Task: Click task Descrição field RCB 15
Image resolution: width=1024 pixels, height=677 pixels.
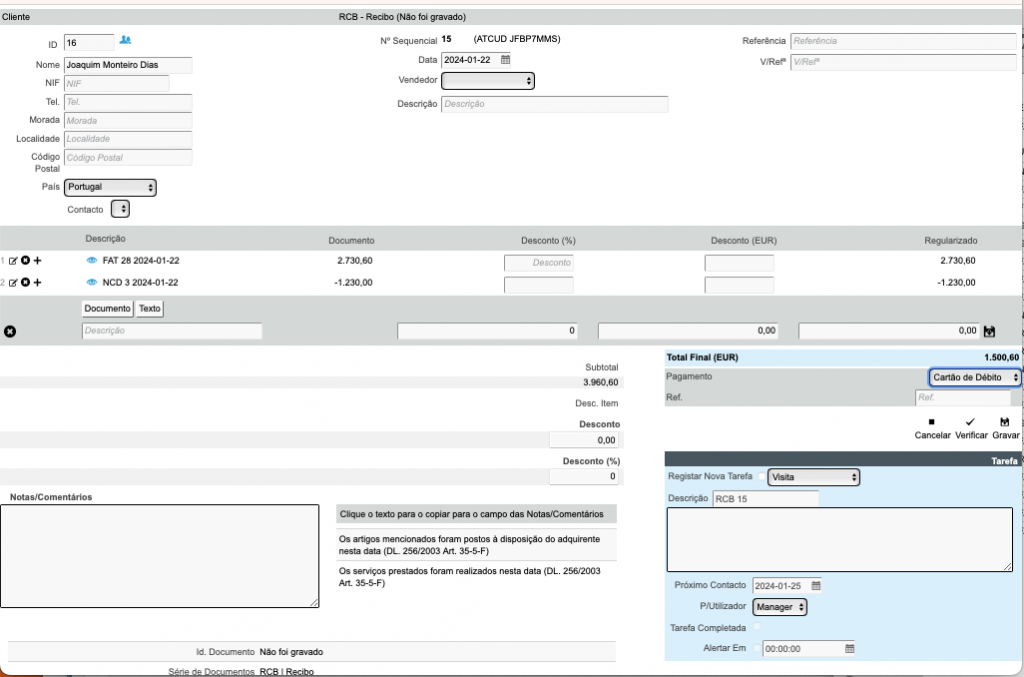Action: point(765,499)
